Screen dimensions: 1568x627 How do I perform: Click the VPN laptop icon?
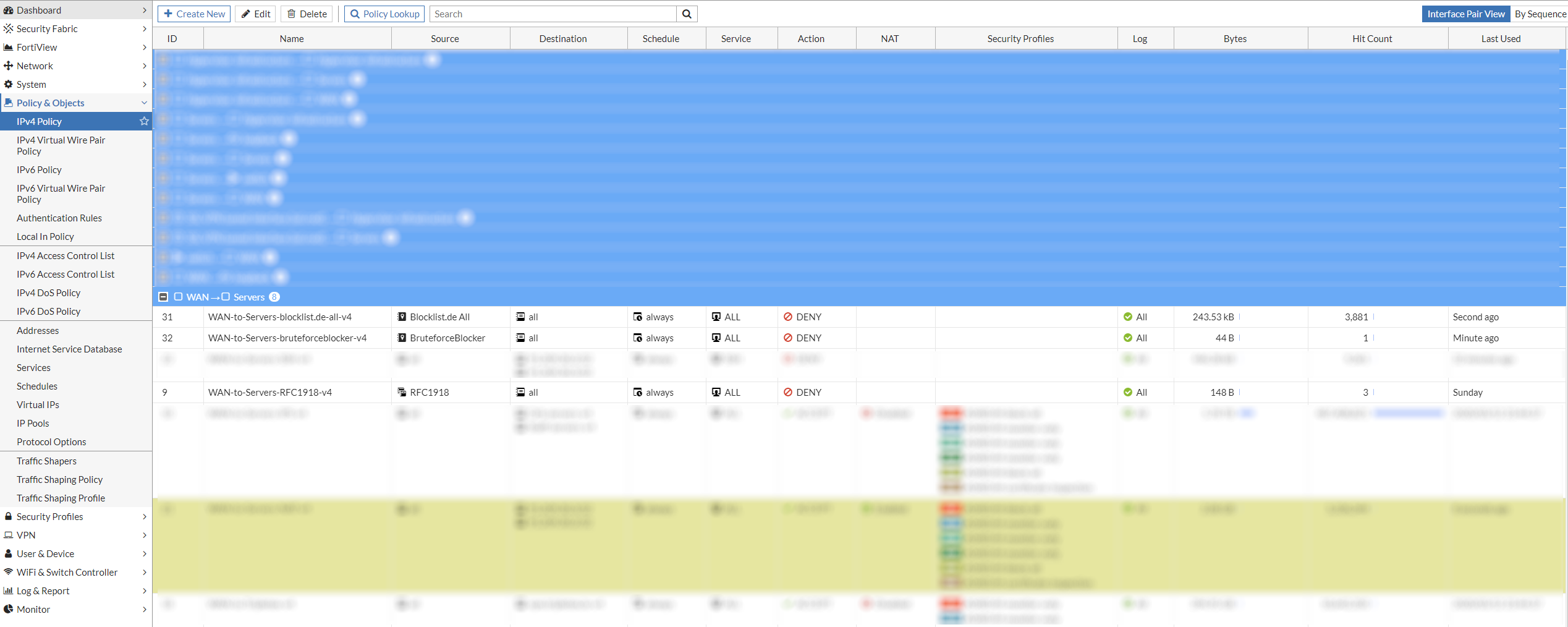pos(9,535)
